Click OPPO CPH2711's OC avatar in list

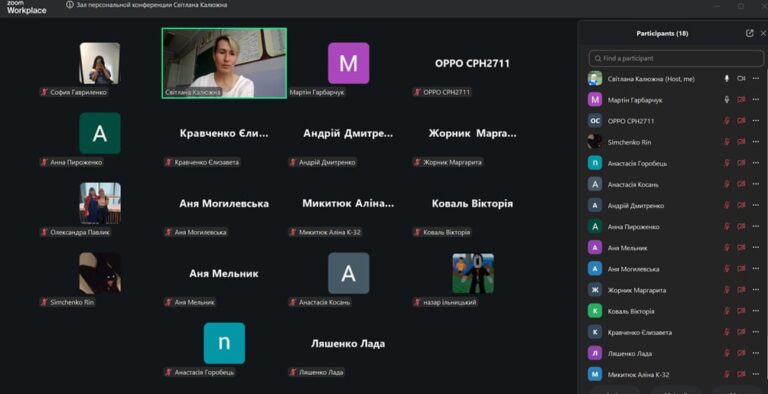click(x=595, y=121)
